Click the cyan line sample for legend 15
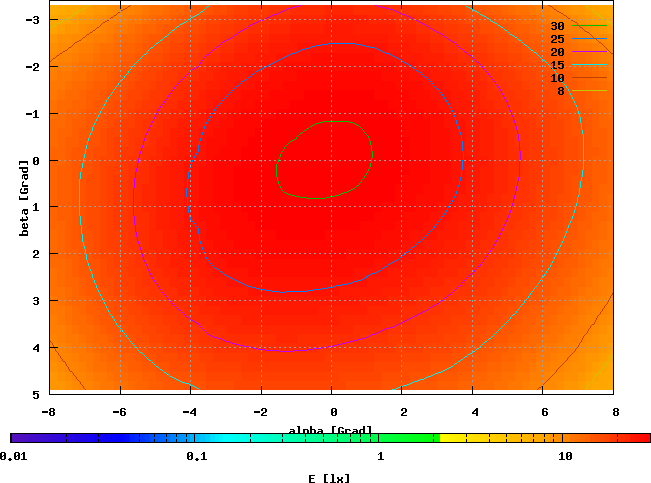The height and width of the screenshot is (483, 651). [589, 65]
